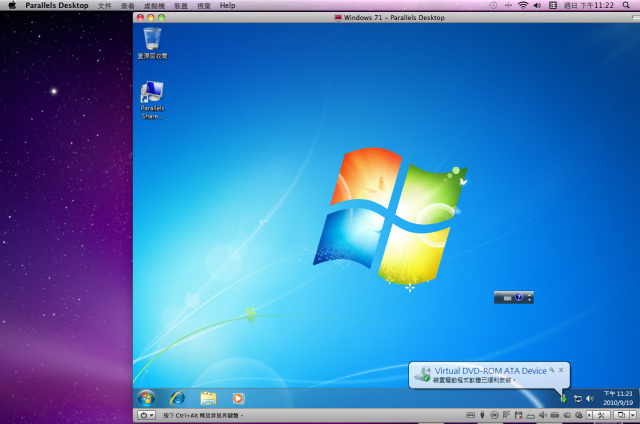Screen dimensions: 640x424
Task: Launch Internet Explorer from Windows taskbar
Action: pyautogui.click(x=178, y=398)
